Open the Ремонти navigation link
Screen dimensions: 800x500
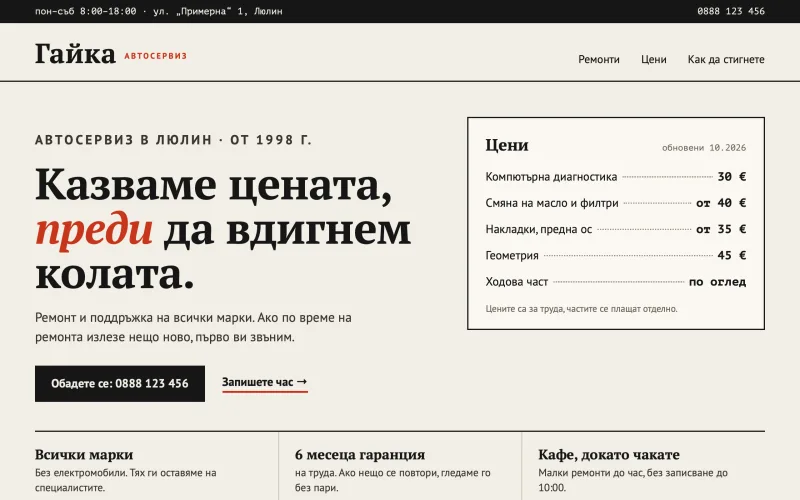598,59
